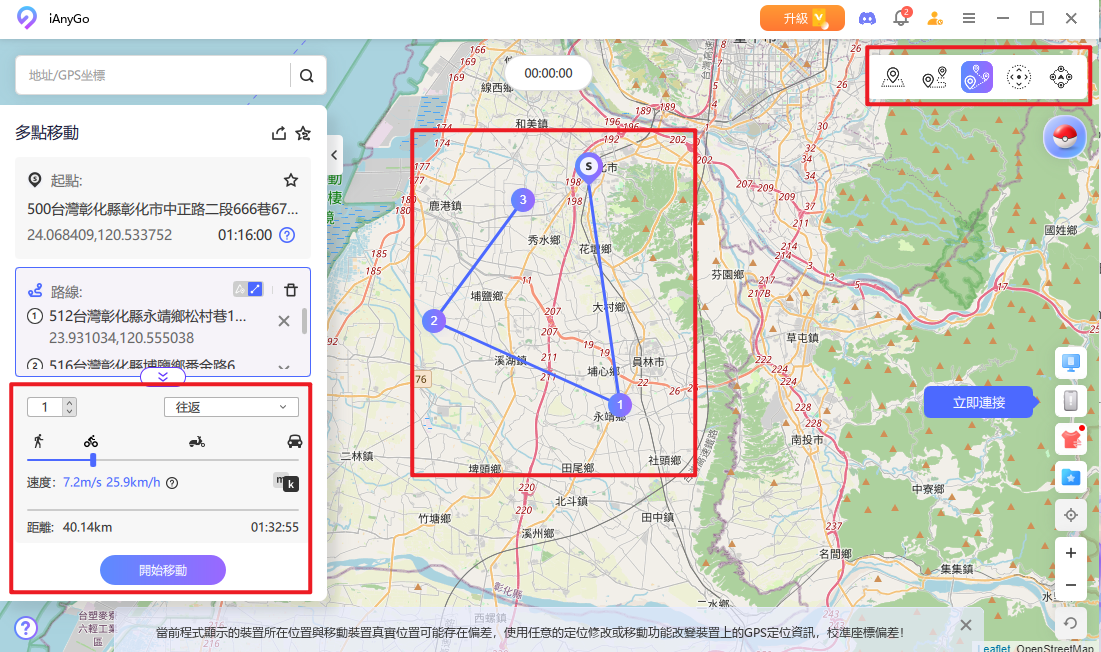Choose bicycle speed icon
Screen dimensions: 1101x652
(91, 441)
